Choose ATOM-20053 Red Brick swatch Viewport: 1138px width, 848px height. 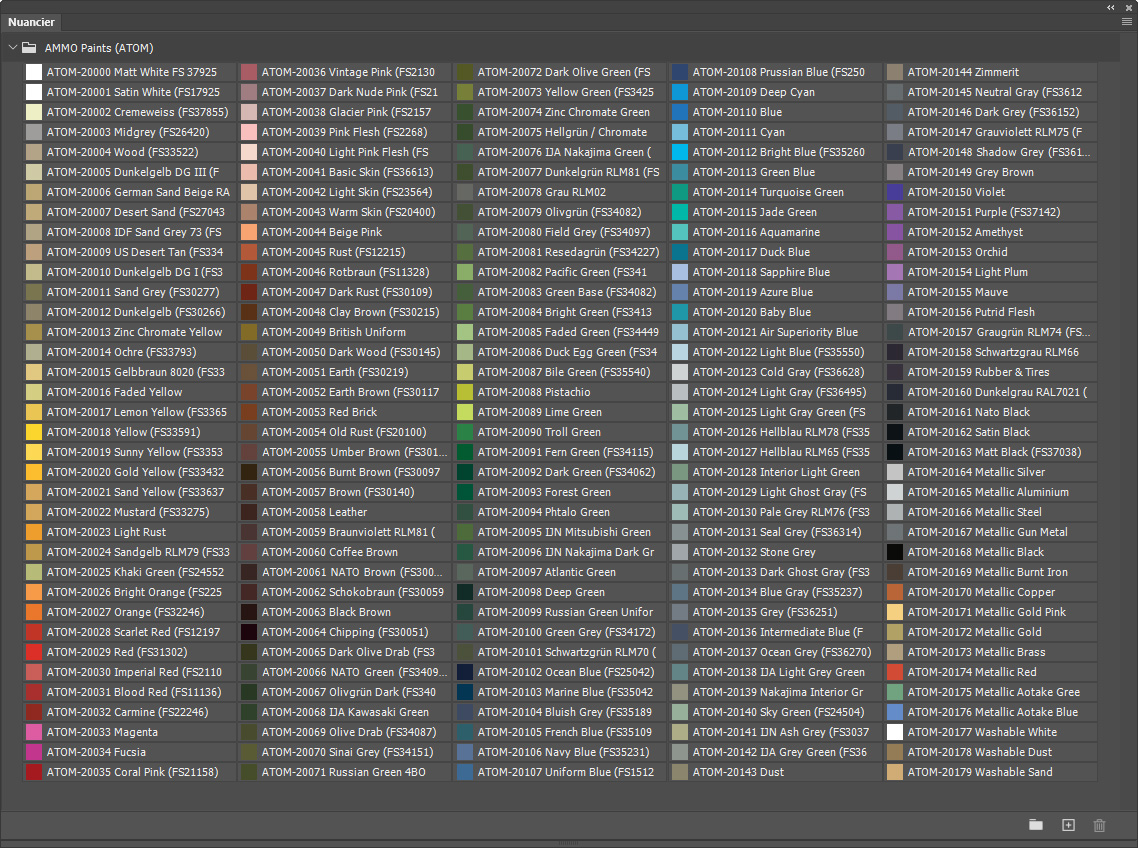[x=249, y=412]
